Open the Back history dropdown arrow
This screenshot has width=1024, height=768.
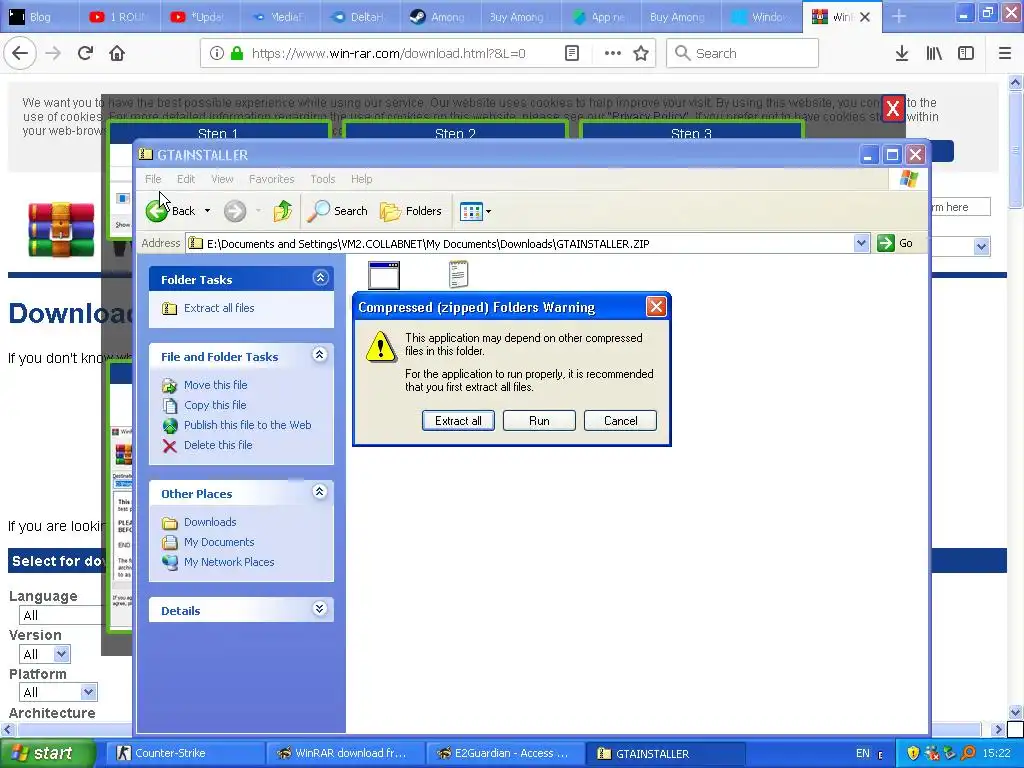point(207,211)
